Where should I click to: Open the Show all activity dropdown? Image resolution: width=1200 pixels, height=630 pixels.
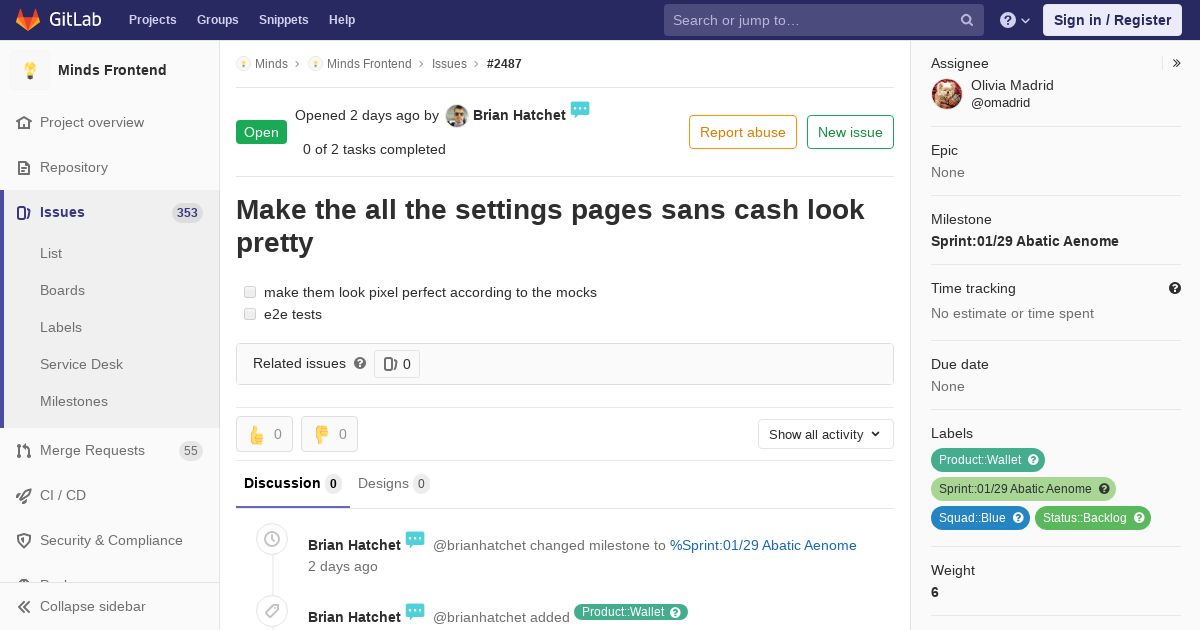coord(825,434)
